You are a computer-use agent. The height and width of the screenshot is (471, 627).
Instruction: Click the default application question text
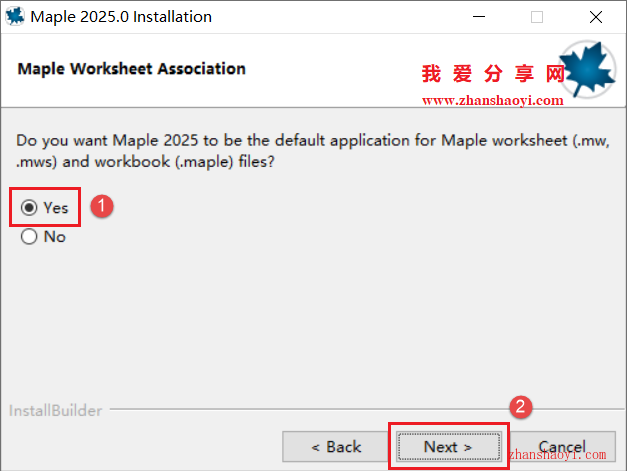coord(313,151)
